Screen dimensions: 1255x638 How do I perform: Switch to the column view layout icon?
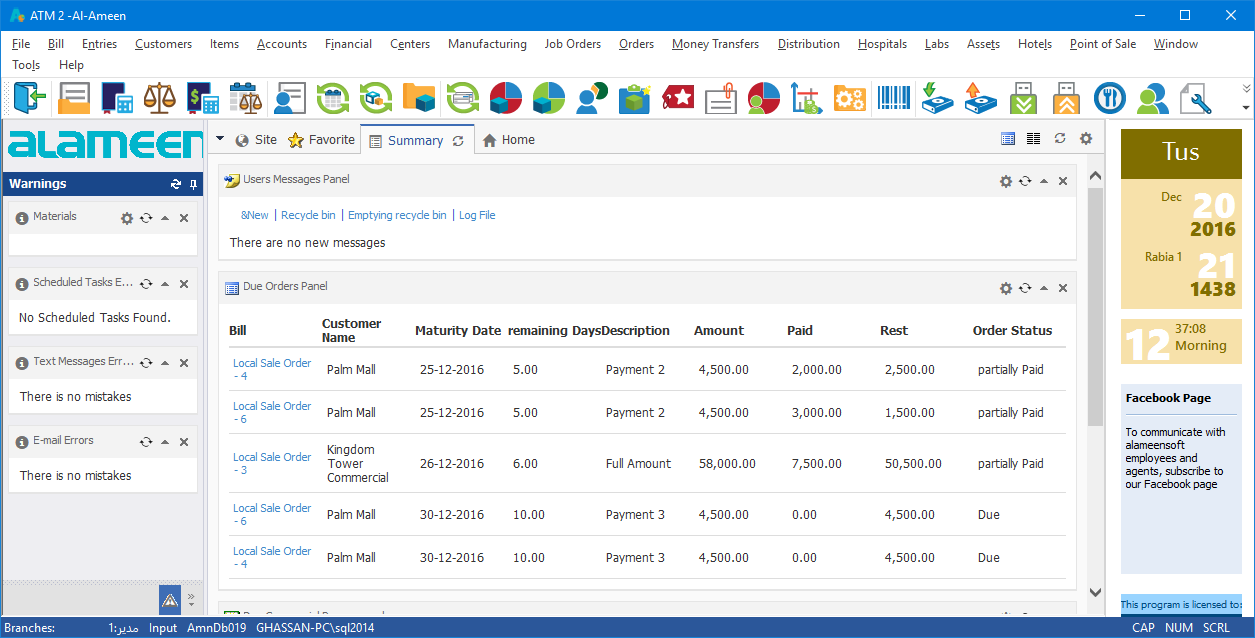click(1034, 139)
